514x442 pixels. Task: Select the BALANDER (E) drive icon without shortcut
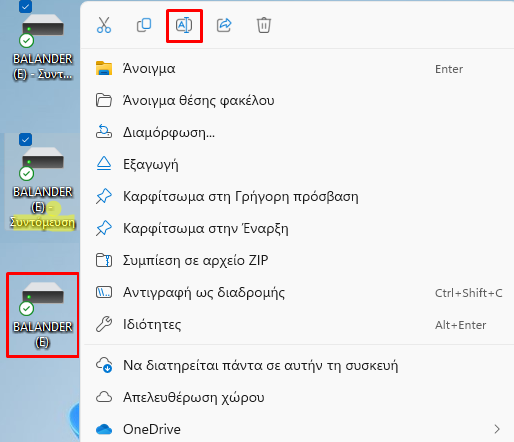click(x=43, y=315)
